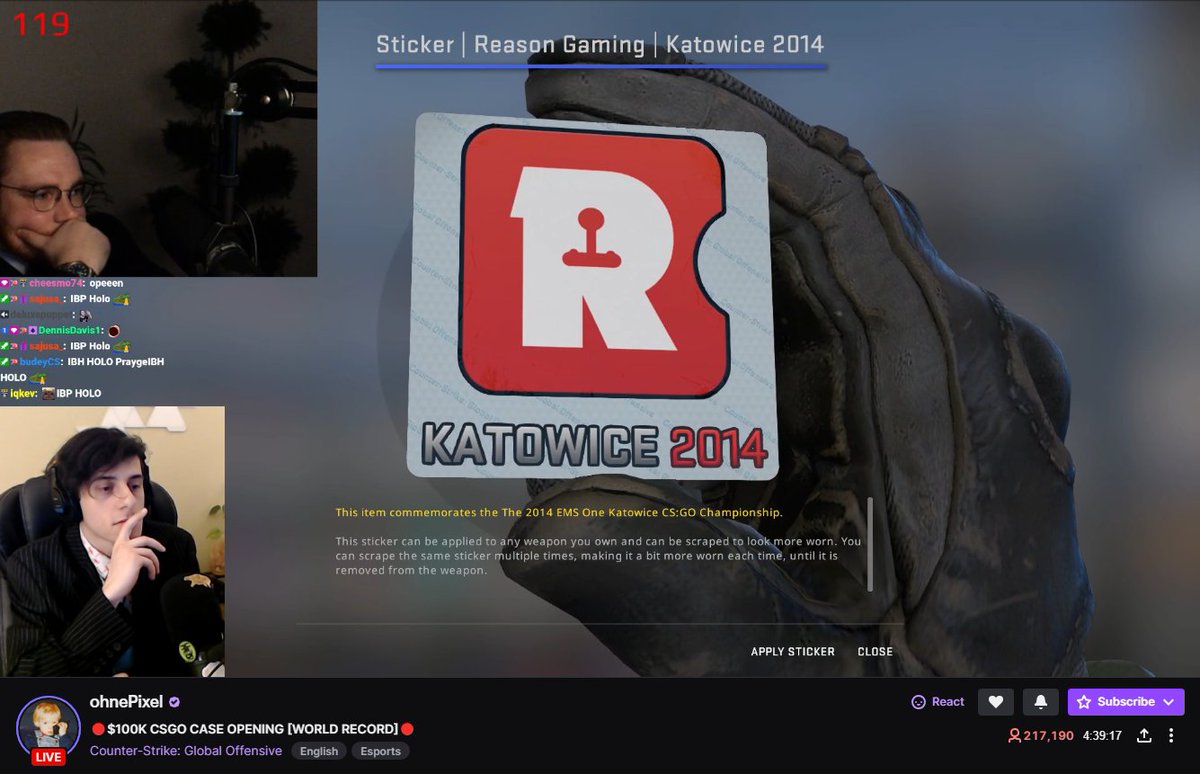Viewport: 1200px width, 774px height.
Task: Click the share upload icon
Action: (1145, 736)
